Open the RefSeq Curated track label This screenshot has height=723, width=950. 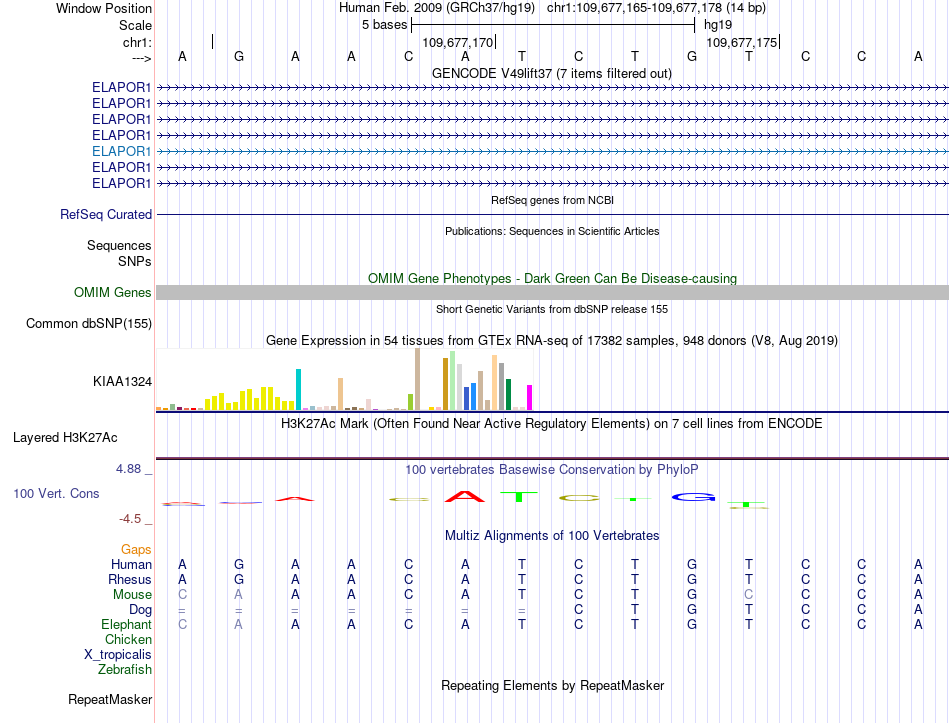tap(106, 215)
